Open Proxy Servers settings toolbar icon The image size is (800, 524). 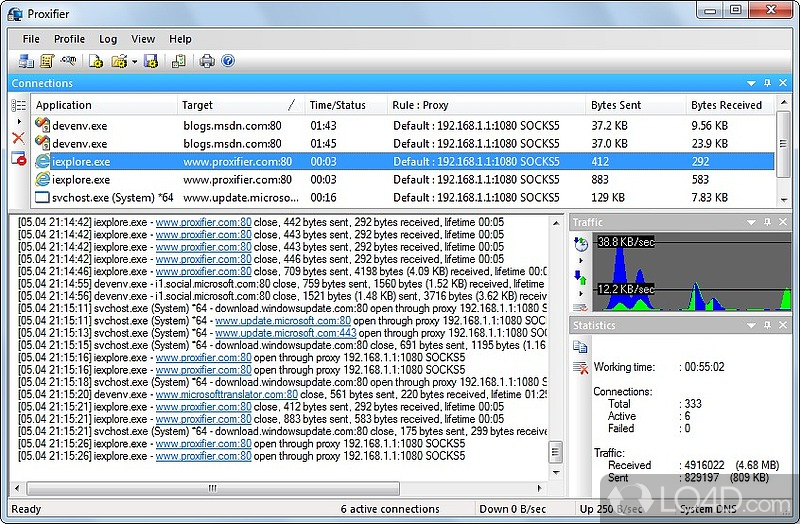24,61
